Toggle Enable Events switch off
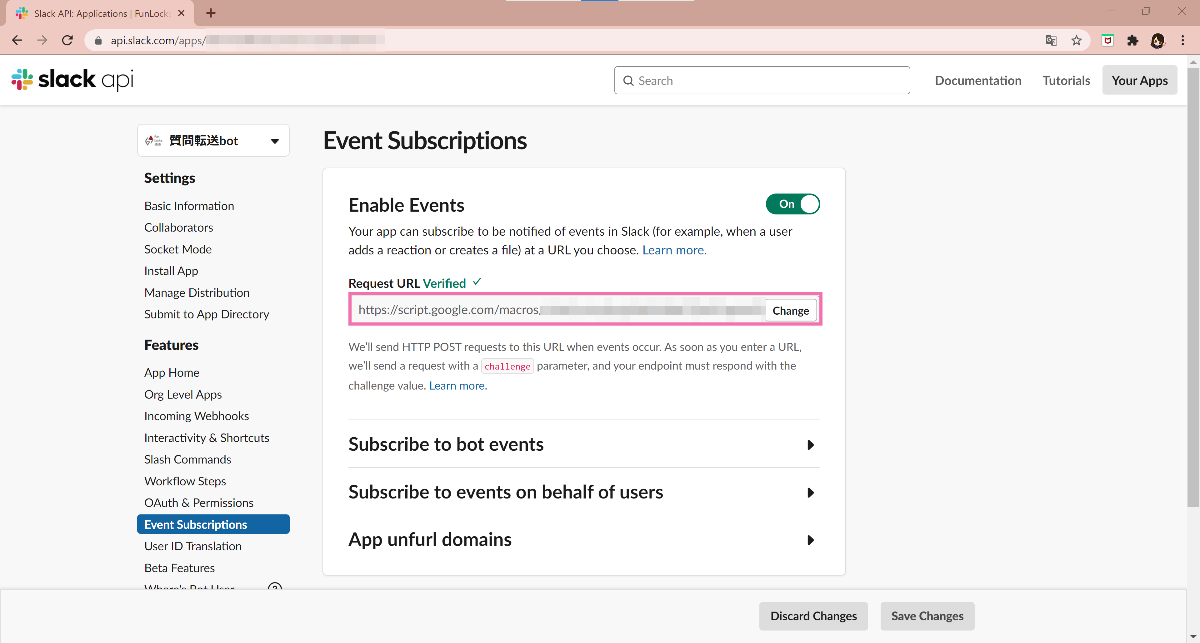 coord(793,204)
